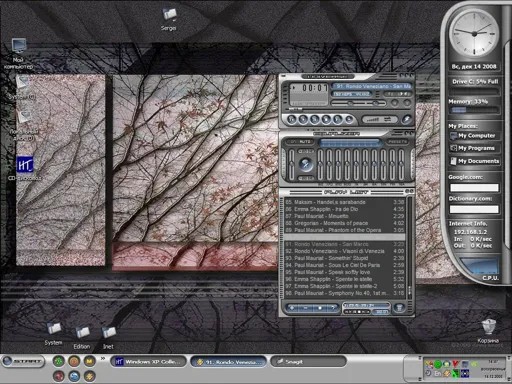Select playlist track 87 Paul Mauriat Minuetto
Viewport: 512px width, 384px height.
click(x=344, y=216)
